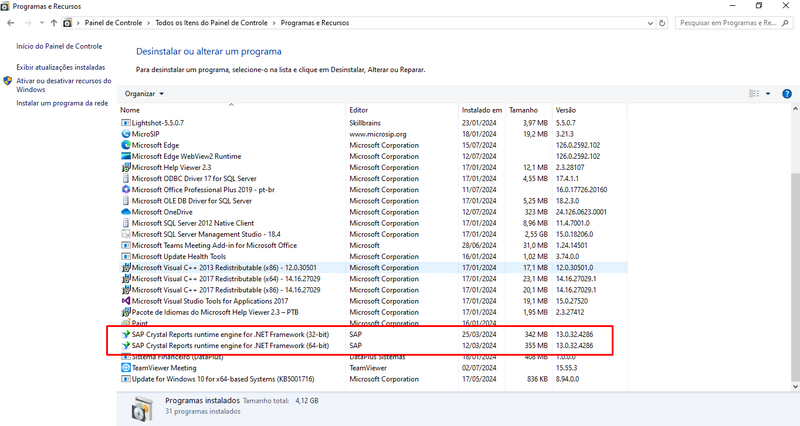Image resolution: width=800 pixels, height=426 pixels.
Task: Click the search programs input field
Action: 729,23
